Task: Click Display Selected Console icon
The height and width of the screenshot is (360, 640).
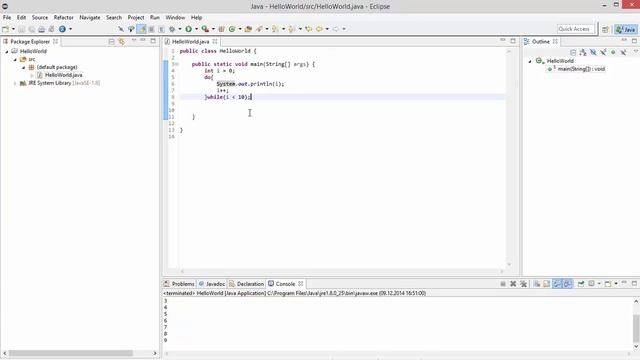Action: tap(591, 284)
